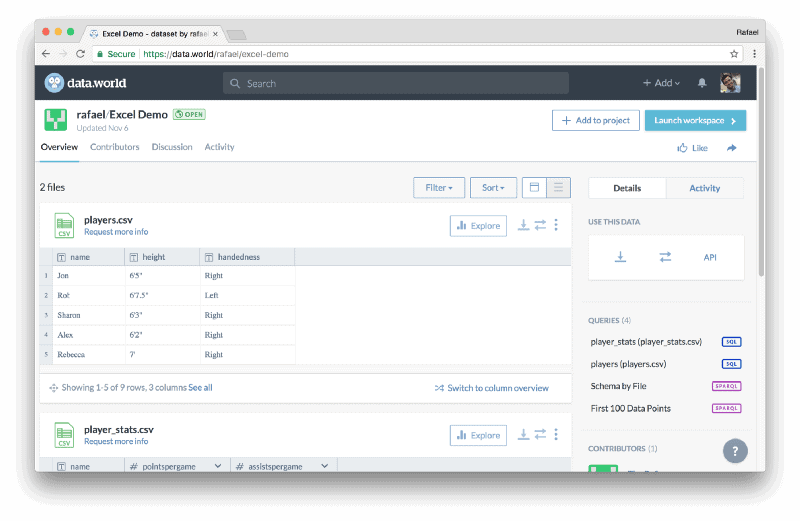800x521 pixels.
Task: Close the Excel Demo browser tab
Action: [215, 34]
